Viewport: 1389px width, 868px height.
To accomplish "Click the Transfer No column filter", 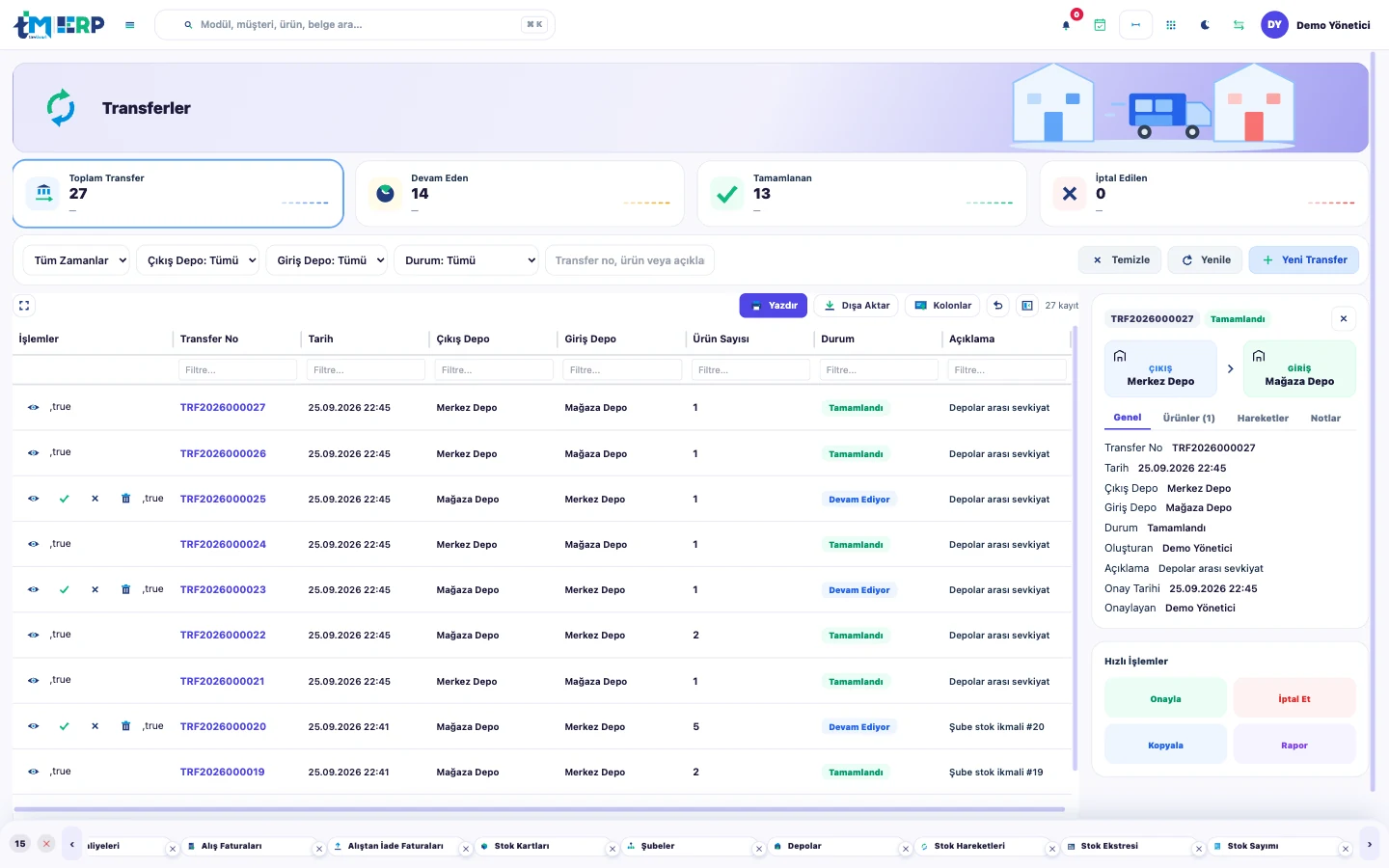I will (237, 370).
